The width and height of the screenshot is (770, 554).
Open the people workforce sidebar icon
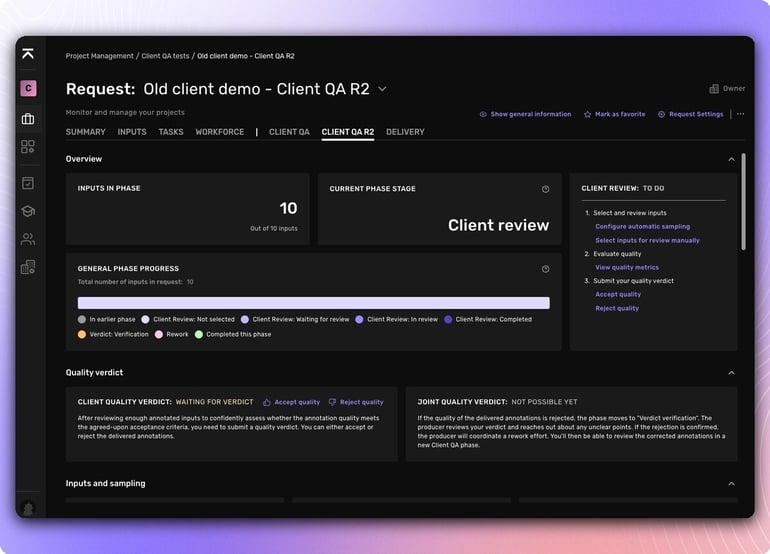pos(28,239)
